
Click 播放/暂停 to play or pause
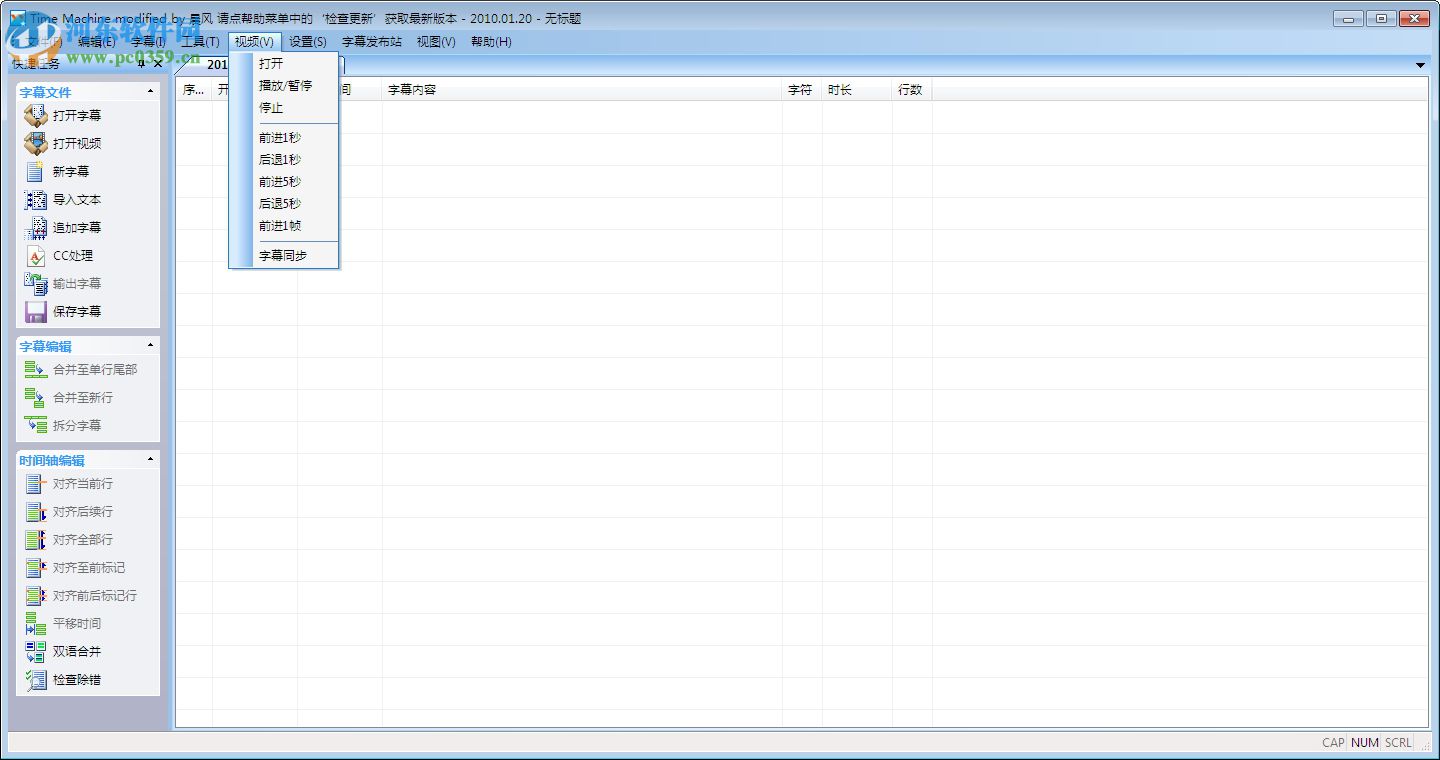point(285,86)
